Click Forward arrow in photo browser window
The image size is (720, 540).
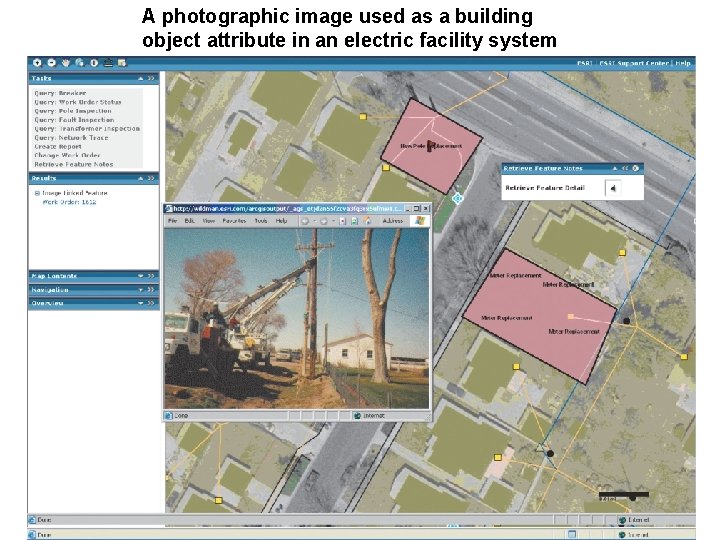click(324, 221)
